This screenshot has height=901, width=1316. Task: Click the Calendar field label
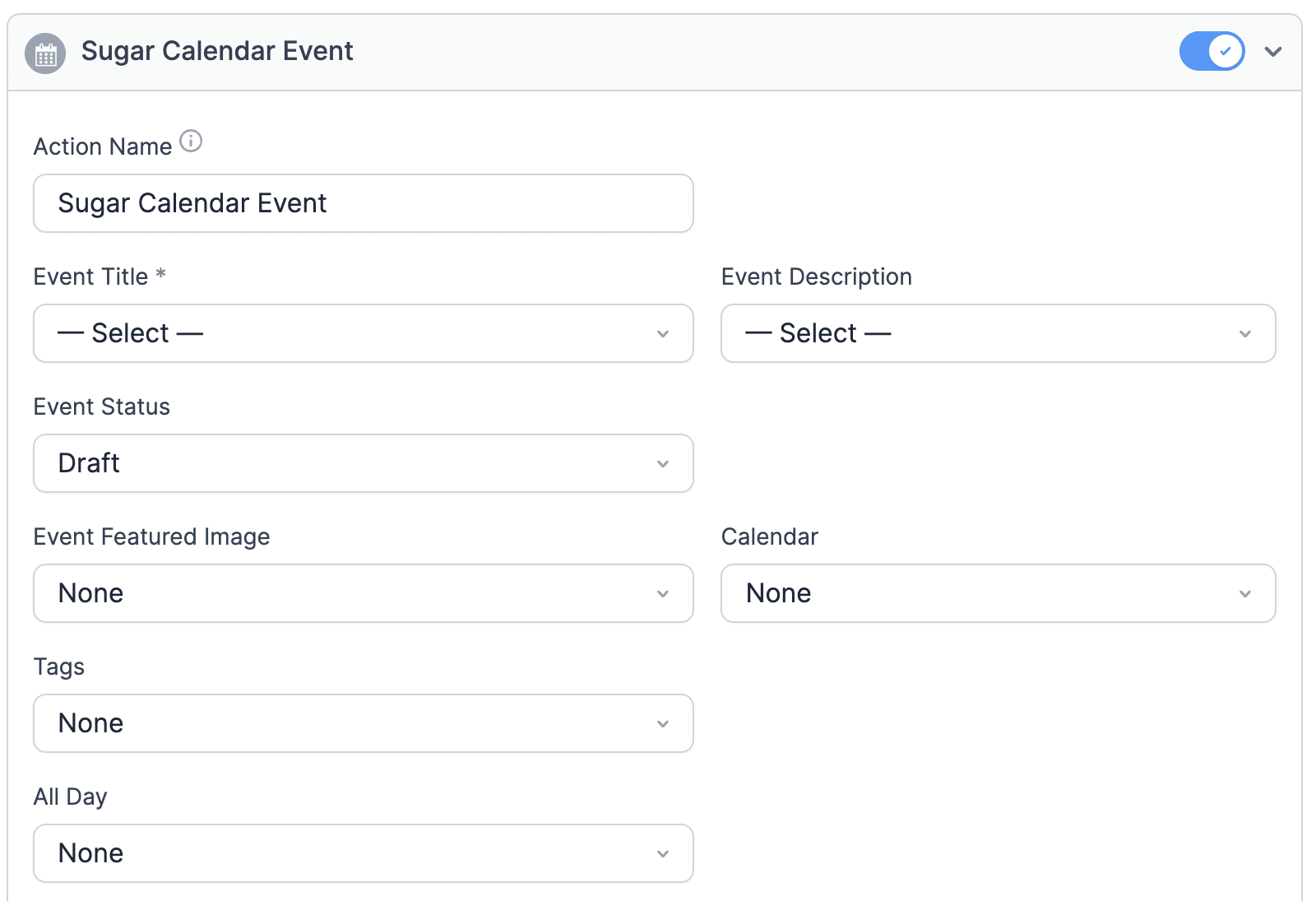tap(769, 536)
